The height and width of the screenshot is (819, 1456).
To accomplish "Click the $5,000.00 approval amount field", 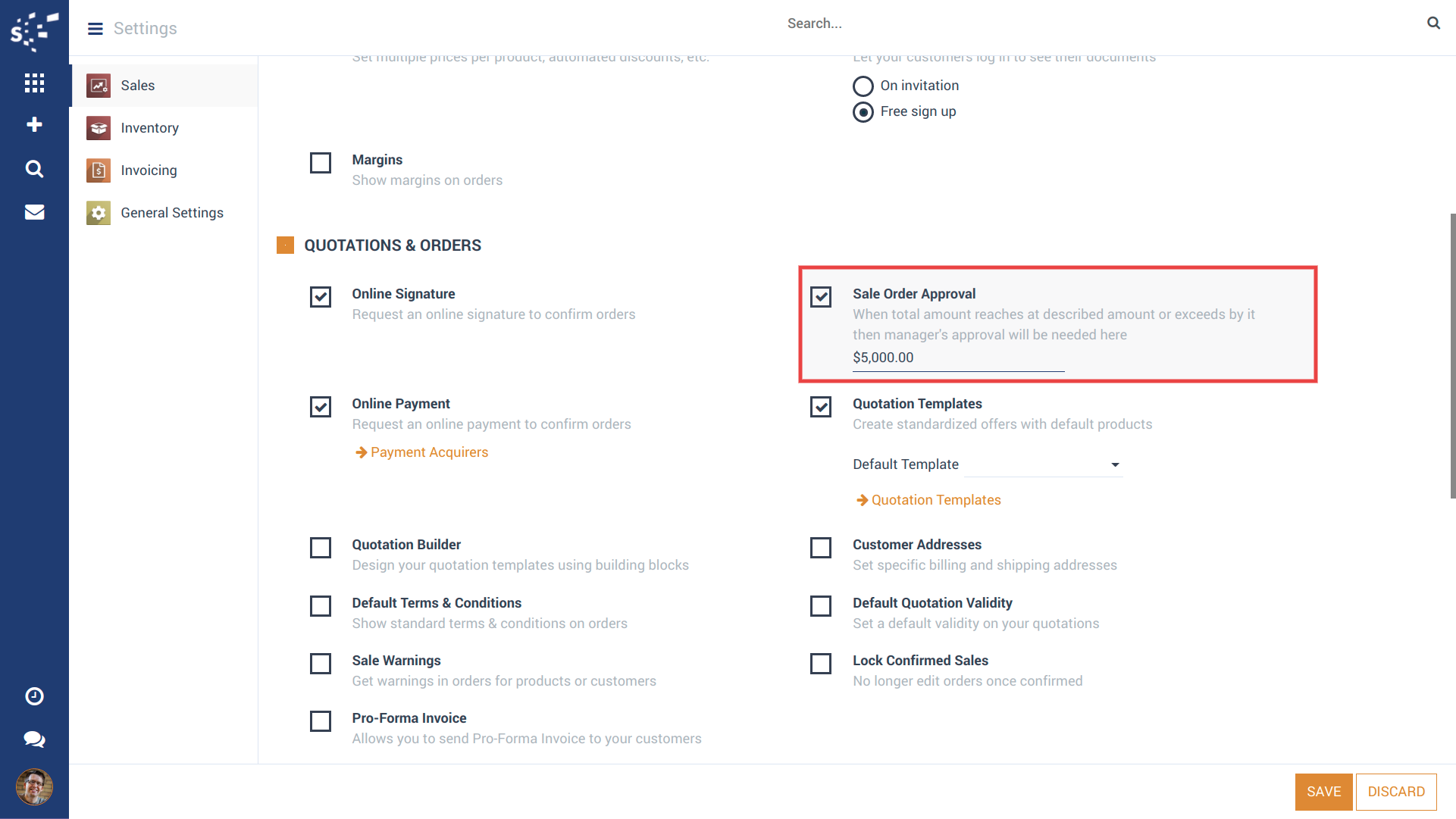I will pyautogui.click(x=957, y=358).
